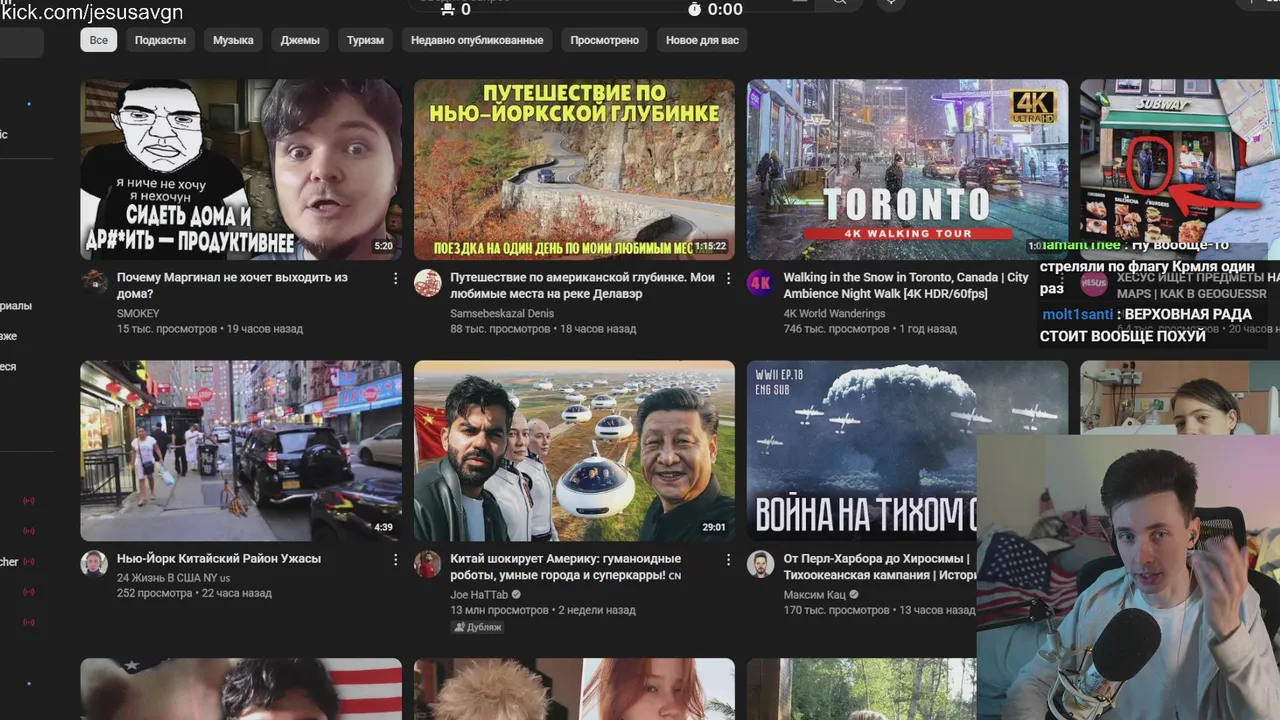Screen dimensions: 1280x720
Task: Click the 1:15:22 duration badge
Action: click(710, 246)
